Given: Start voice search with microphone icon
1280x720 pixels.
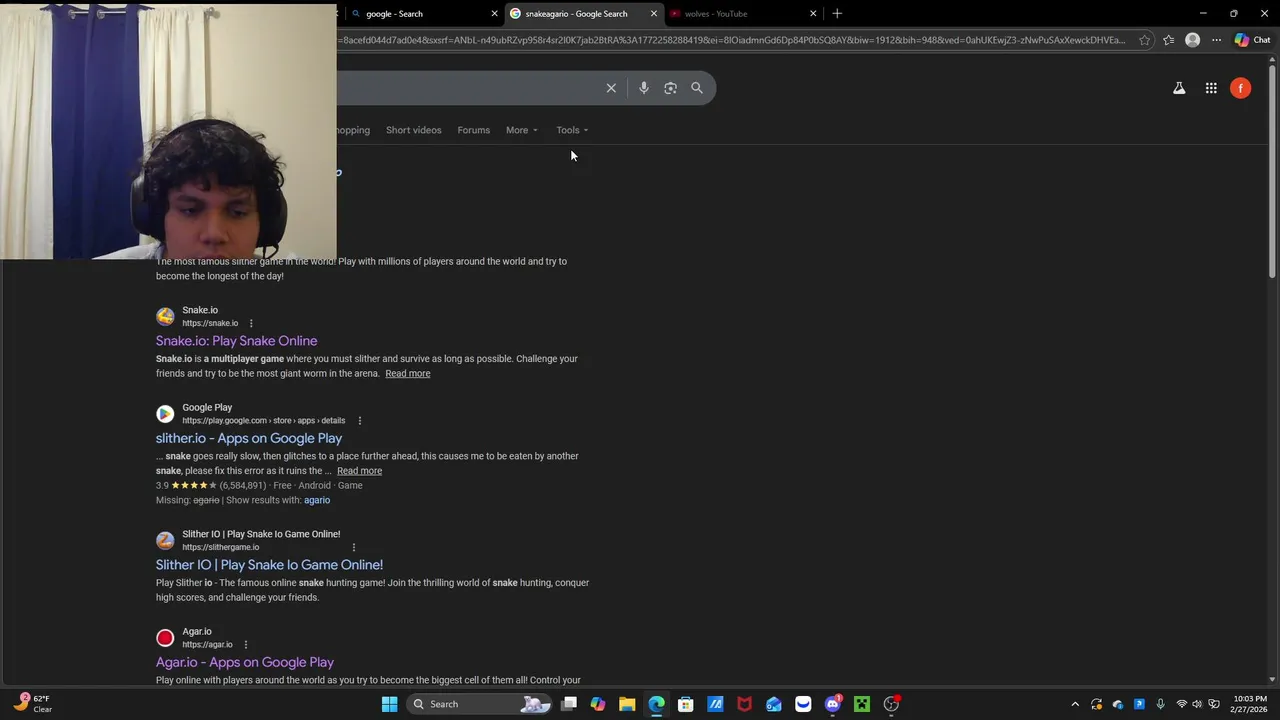Looking at the screenshot, I should [644, 88].
